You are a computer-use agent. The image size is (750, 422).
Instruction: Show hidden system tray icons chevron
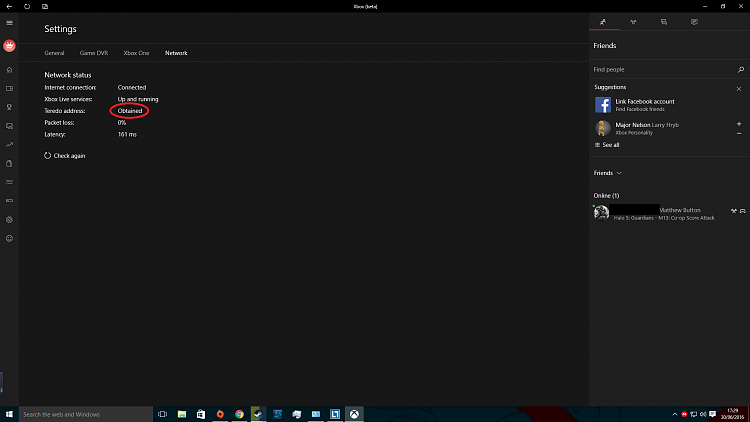click(x=674, y=414)
